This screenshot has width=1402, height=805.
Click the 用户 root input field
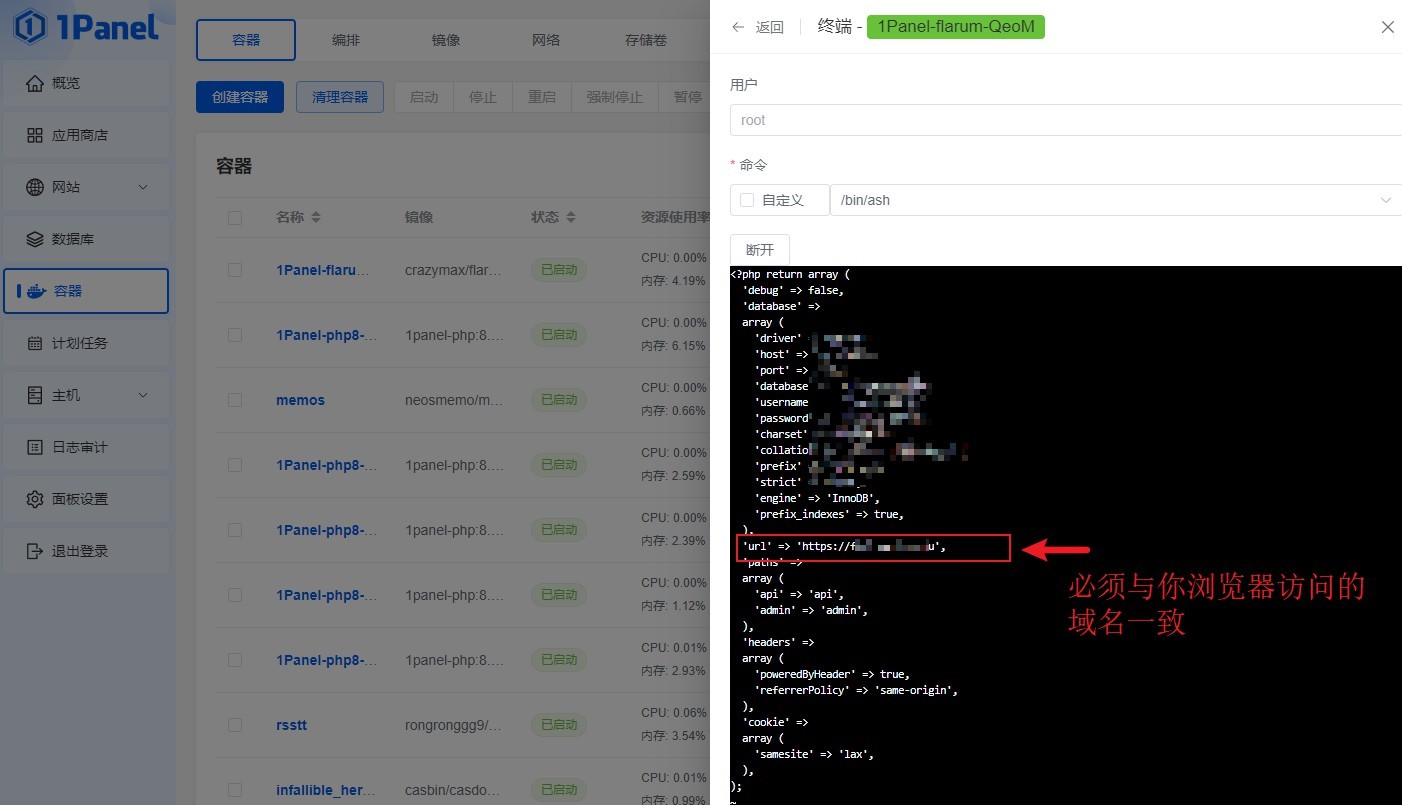coord(1066,120)
